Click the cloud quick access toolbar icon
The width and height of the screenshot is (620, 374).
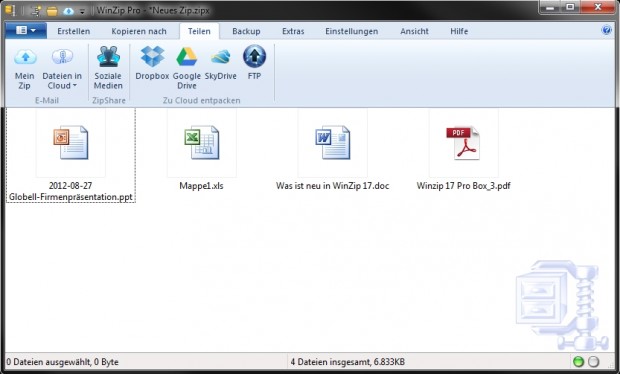click(x=68, y=11)
